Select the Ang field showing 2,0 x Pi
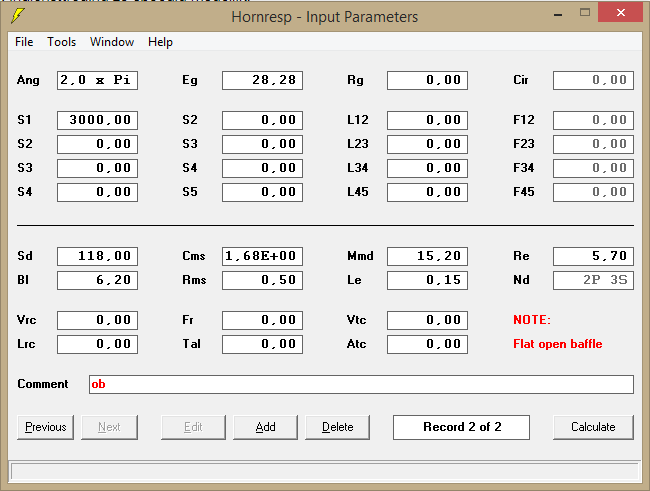Image resolution: width=650 pixels, height=491 pixels. coord(97,80)
